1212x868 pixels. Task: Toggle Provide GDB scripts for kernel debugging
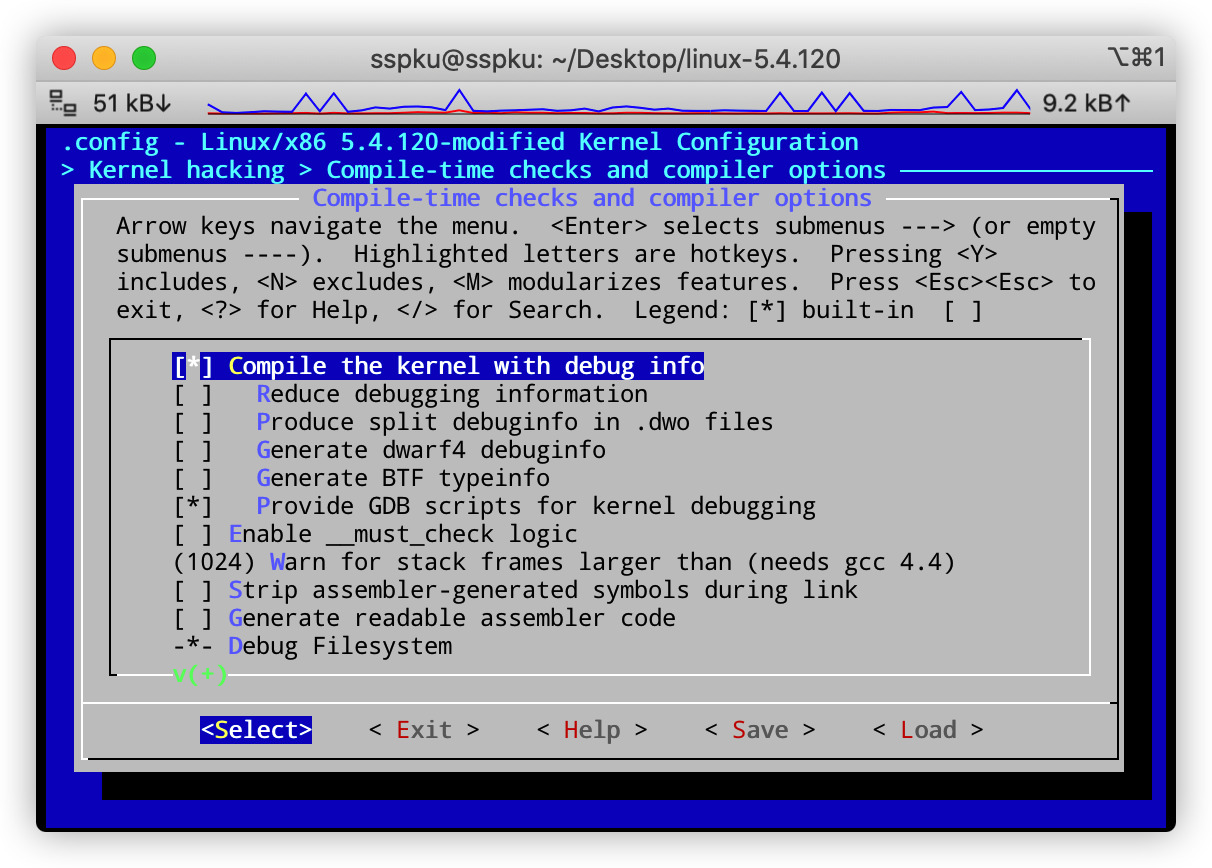click(x=193, y=506)
